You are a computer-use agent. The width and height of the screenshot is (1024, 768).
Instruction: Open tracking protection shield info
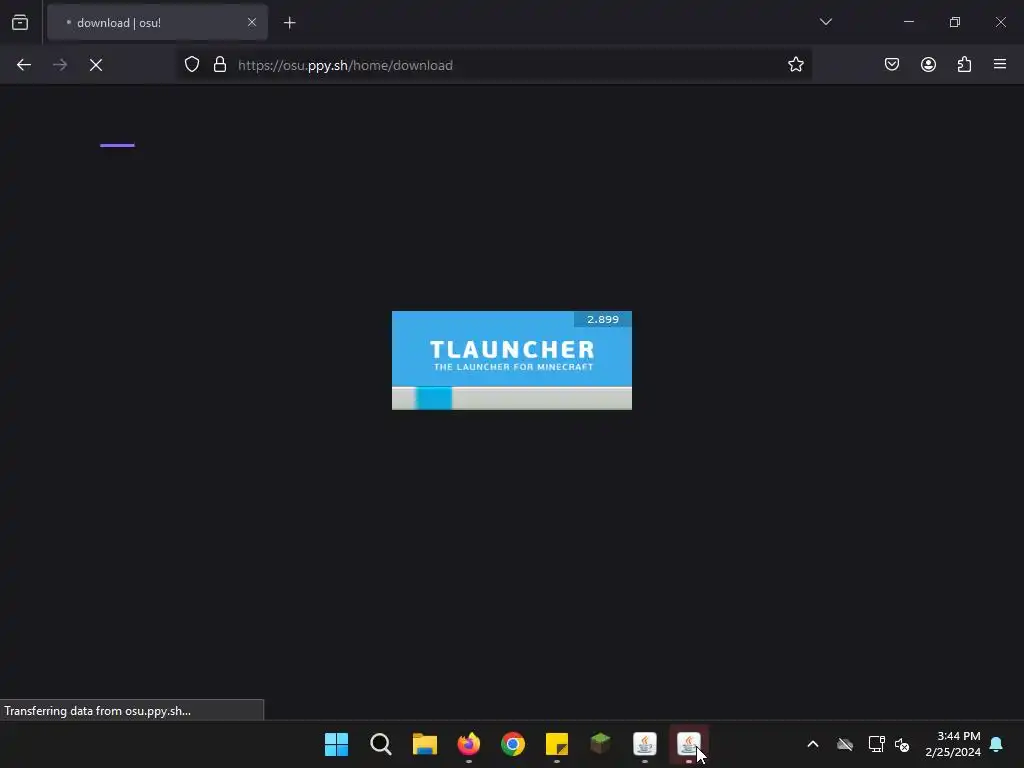[191, 65]
